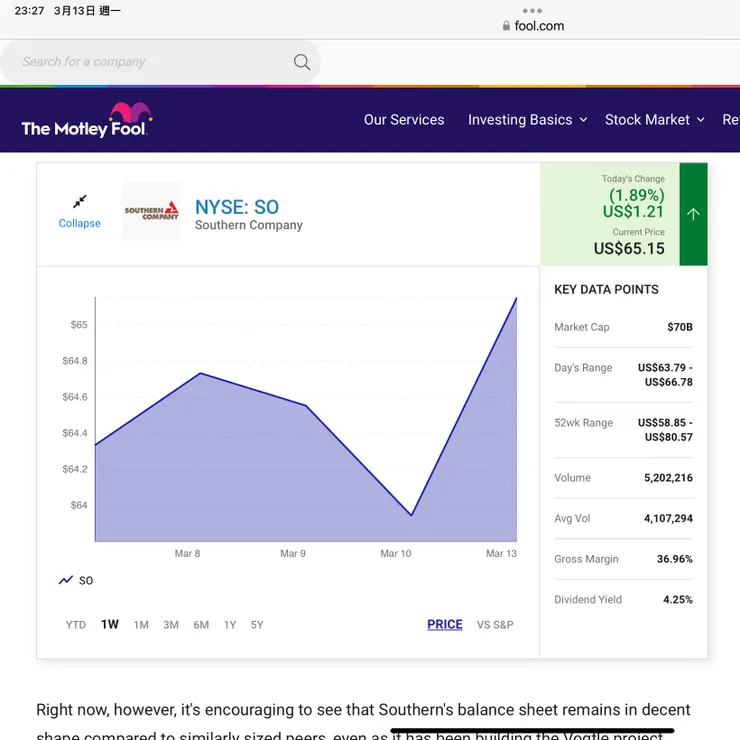Click the Collapse arrows icon
This screenshot has width=740, height=740.
pyautogui.click(x=80, y=201)
